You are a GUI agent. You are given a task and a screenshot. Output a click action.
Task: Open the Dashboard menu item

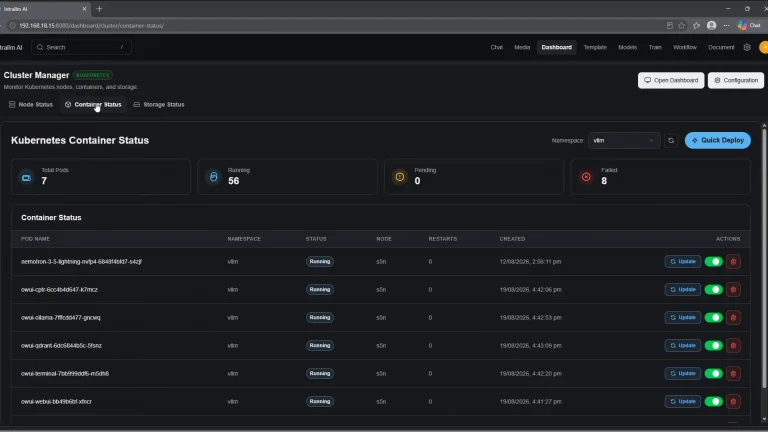[556, 48]
